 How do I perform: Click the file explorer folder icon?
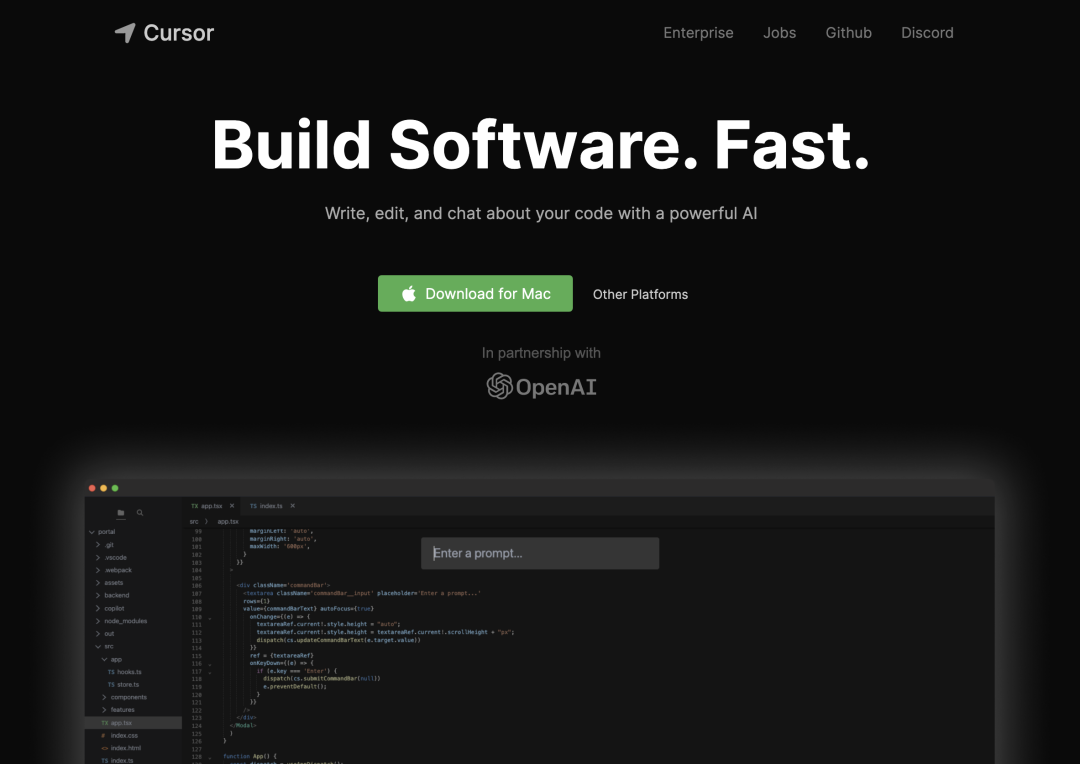tap(121, 513)
